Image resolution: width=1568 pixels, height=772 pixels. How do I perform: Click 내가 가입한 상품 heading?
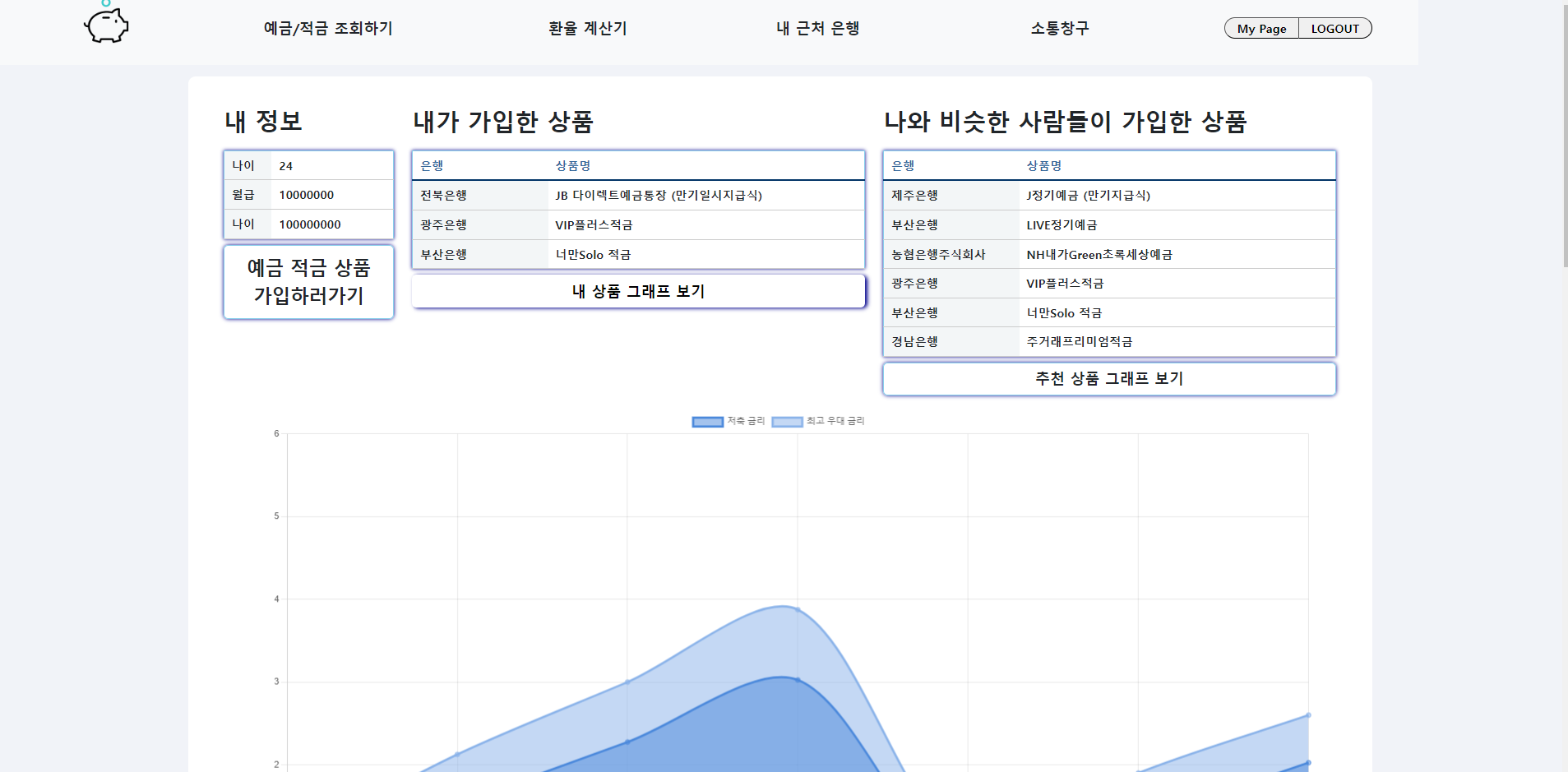tap(503, 122)
